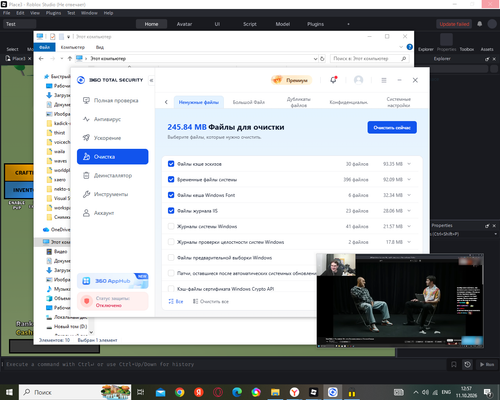Uncheck Файлы кэше эскизов
Viewport: 500px width, 400px height.
(x=171, y=164)
